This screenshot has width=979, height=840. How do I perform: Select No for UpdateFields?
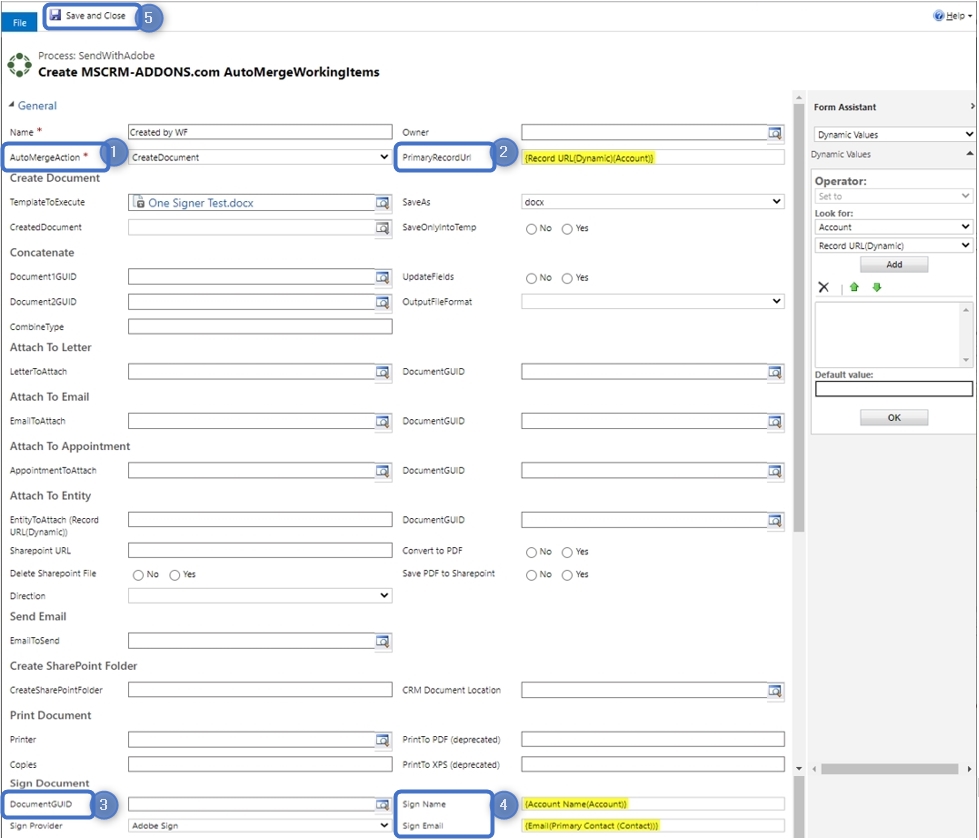(531, 279)
